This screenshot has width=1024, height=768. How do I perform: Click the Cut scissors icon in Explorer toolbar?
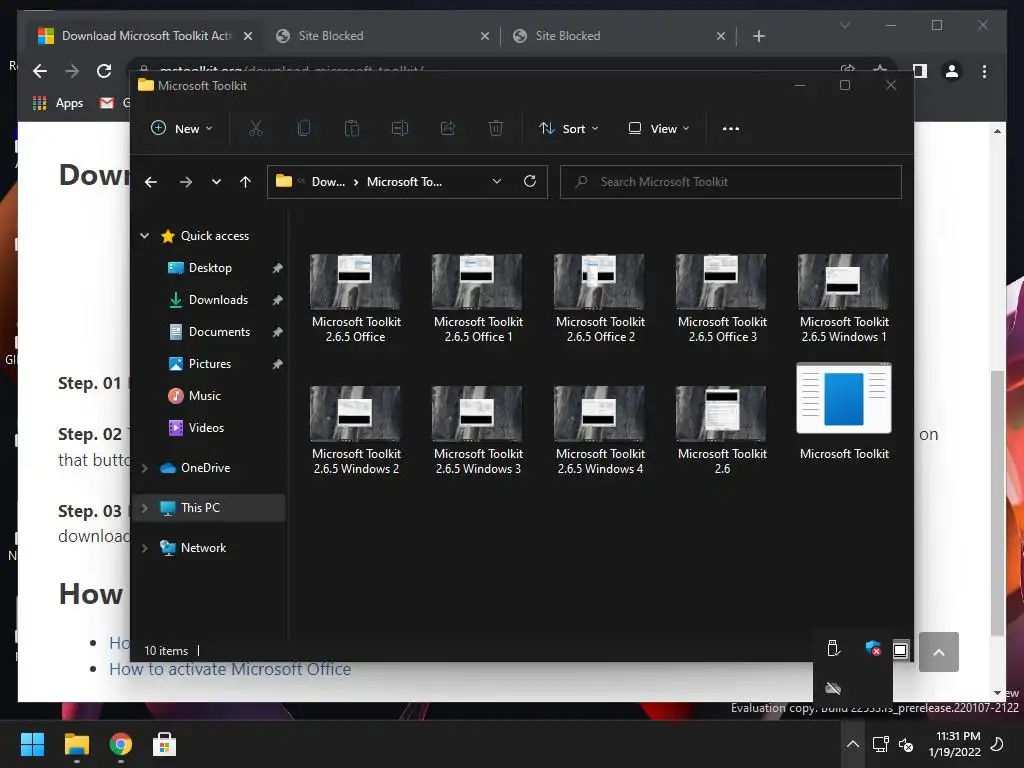pos(255,129)
